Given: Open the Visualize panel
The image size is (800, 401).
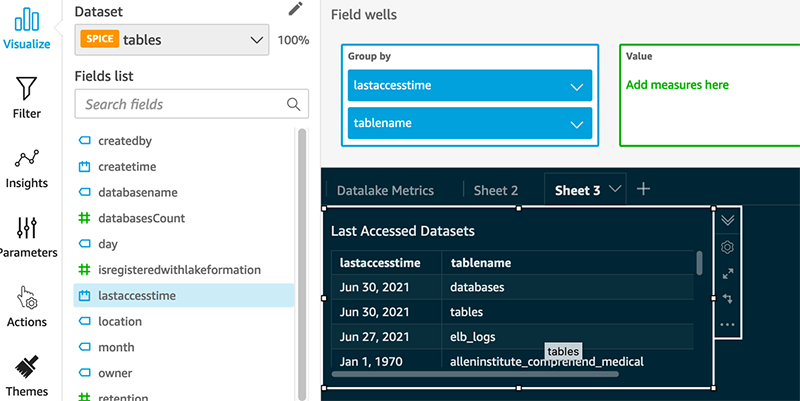Looking at the screenshot, I should [x=27, y=30].
